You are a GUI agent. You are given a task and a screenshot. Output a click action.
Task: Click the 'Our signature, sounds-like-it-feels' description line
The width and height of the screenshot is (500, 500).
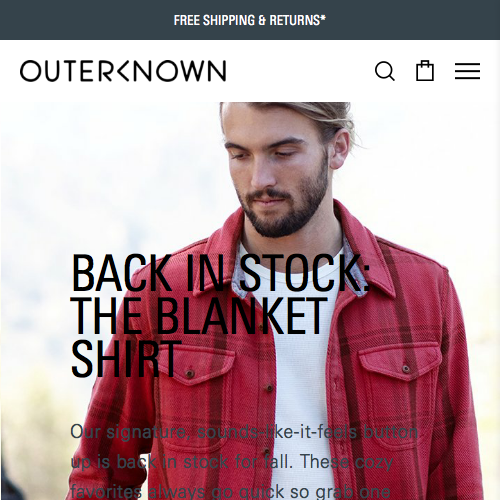point(244,432)
